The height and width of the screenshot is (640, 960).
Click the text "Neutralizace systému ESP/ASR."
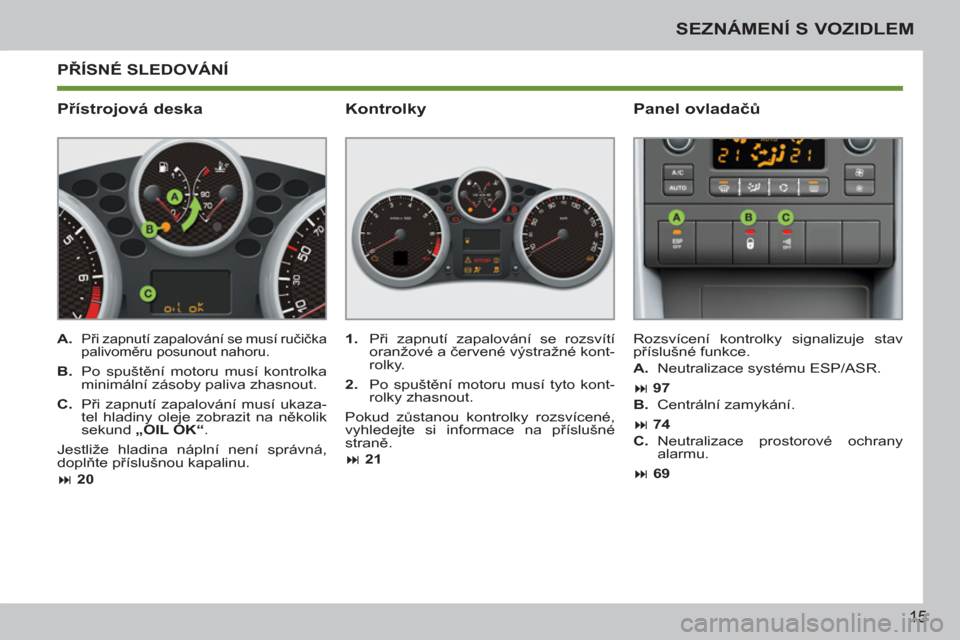pyautogui.click(x=769, y=369)
